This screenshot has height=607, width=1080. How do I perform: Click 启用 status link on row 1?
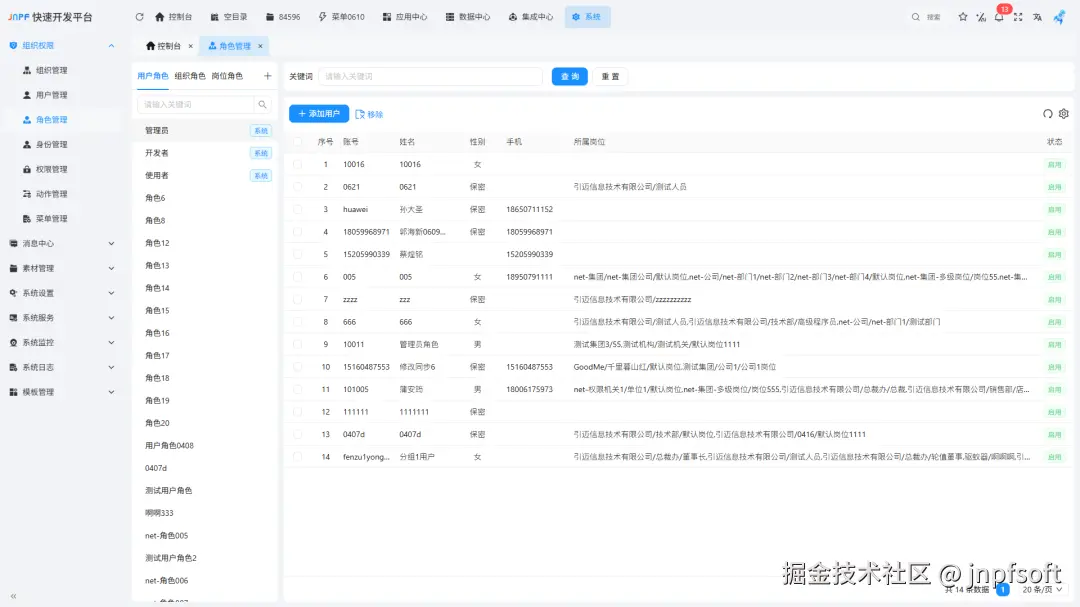(1057, 164)
